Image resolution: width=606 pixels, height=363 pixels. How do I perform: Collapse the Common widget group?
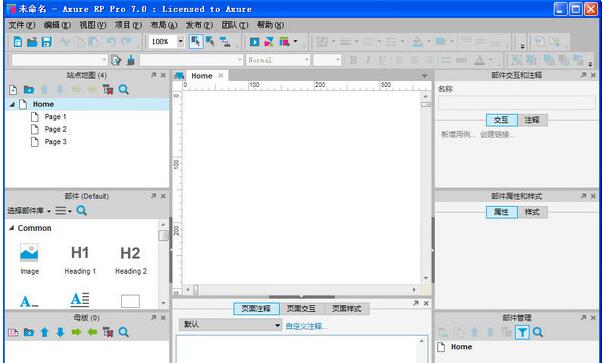tap(12, 228)
